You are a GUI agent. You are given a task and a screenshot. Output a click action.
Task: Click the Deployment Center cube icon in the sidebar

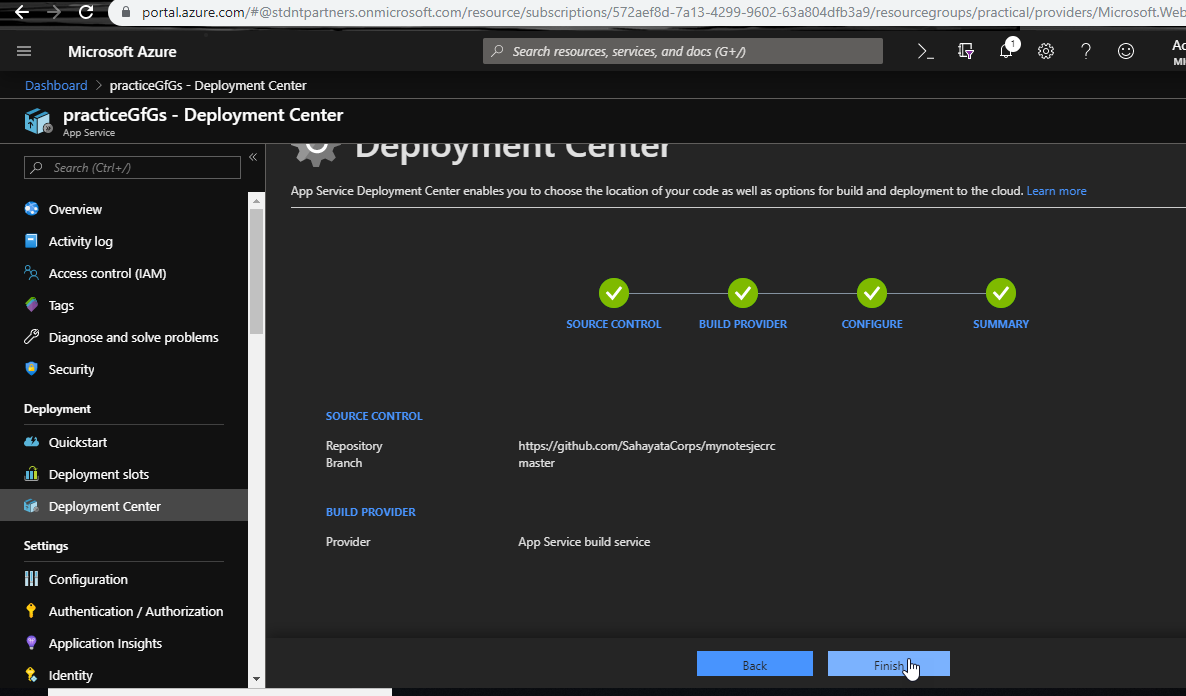click(x=31, y=505)
